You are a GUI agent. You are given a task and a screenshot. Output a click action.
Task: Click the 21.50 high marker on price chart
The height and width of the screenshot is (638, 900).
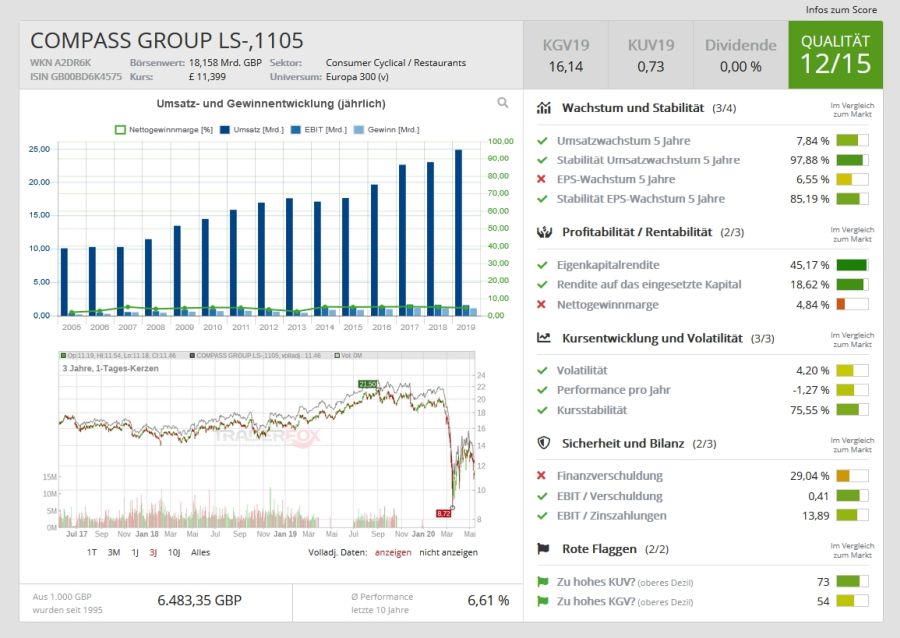click(368, 384)
